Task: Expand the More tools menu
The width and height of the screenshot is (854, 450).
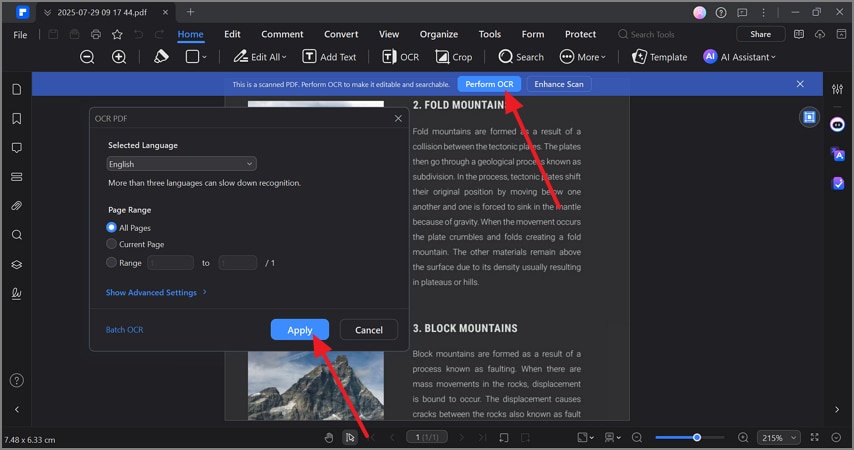Action: coord(583,57)
